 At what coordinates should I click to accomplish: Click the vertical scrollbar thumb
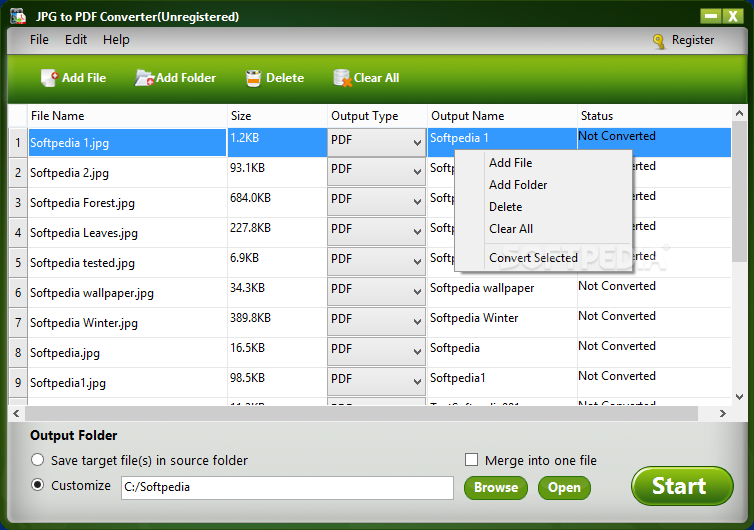[x=739, y=191]
